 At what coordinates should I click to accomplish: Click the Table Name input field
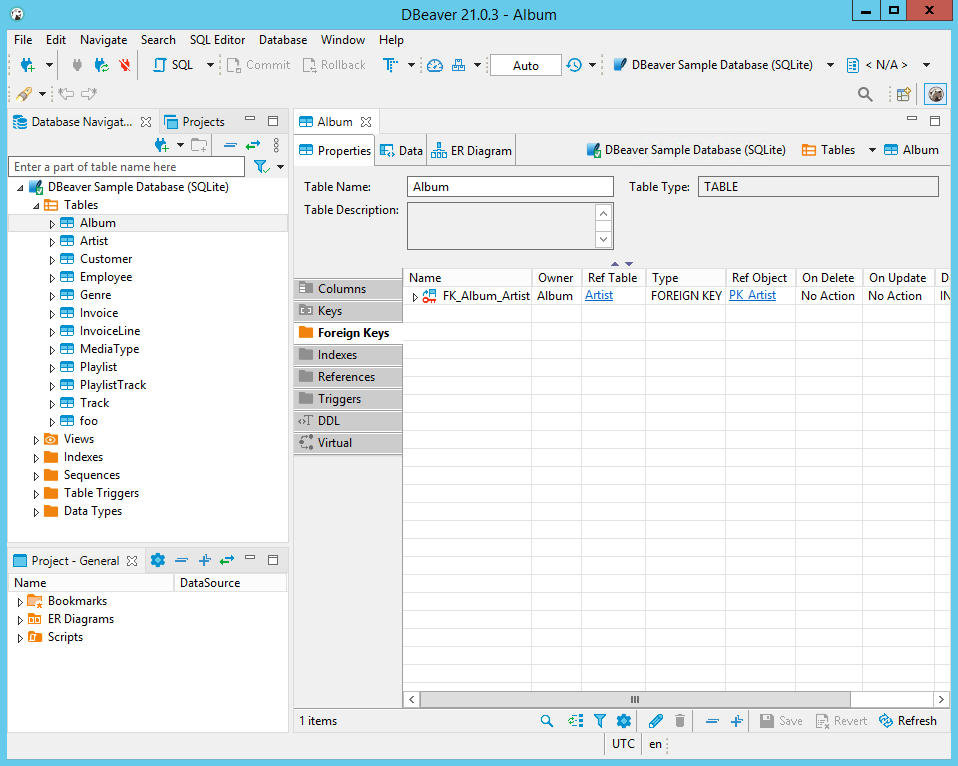[x=510, y=187]
